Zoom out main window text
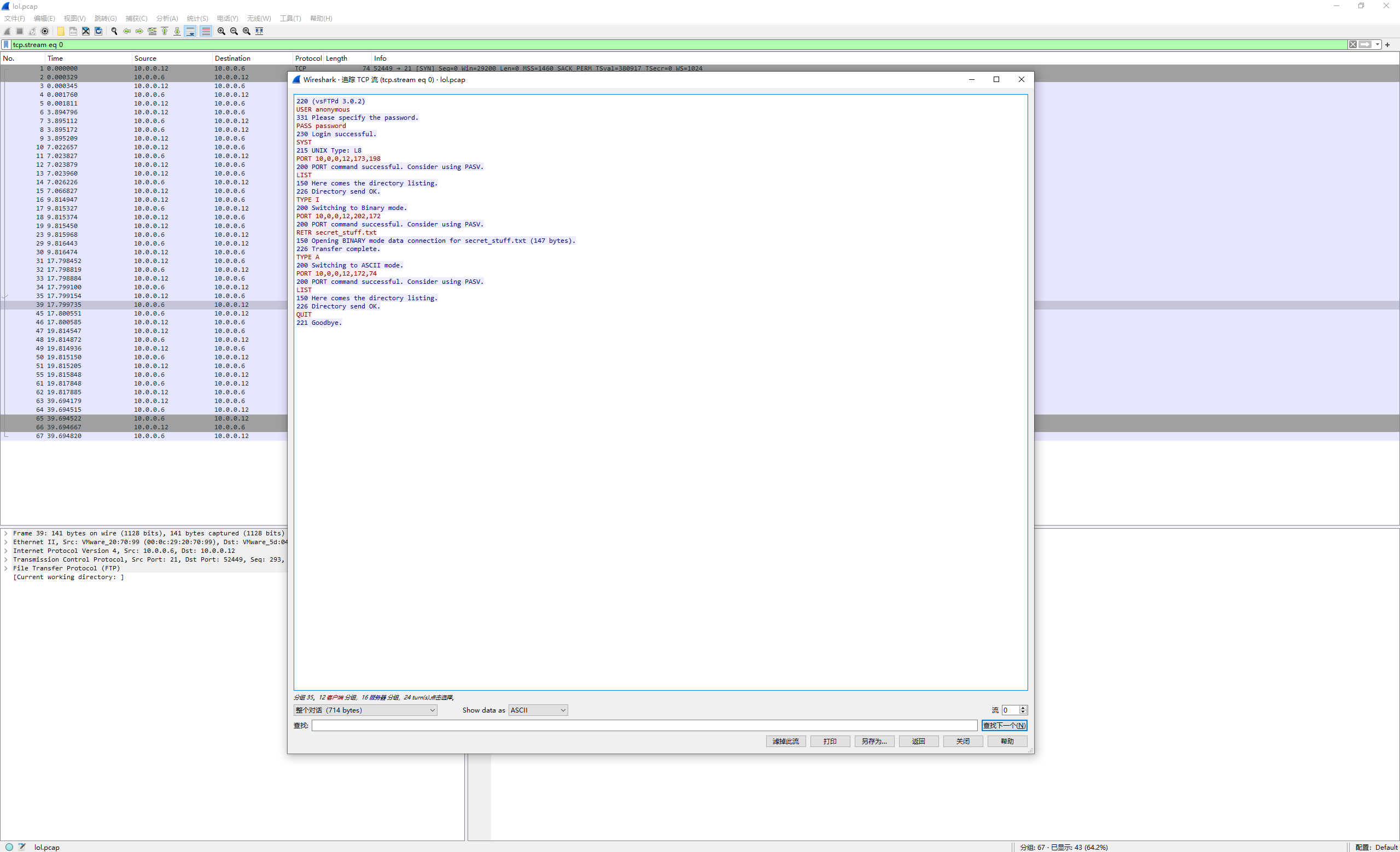The width and height of the screenshot is (1400, 852). coord(234,31)
